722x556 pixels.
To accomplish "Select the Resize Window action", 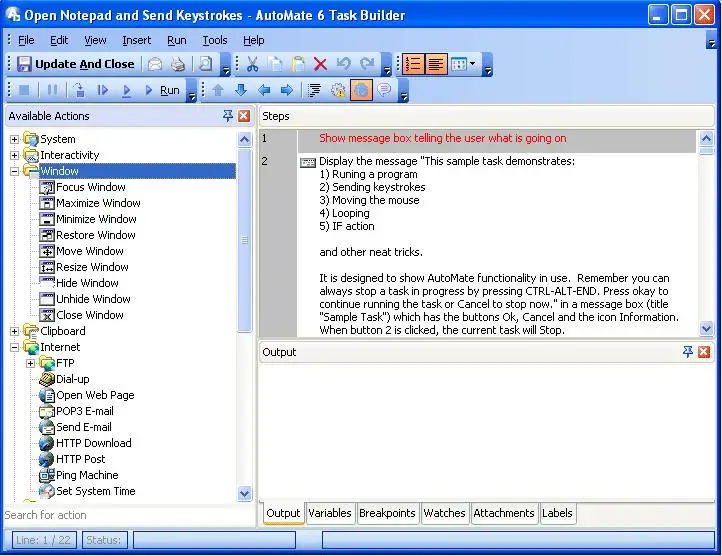I will click(x=84, y=267).
